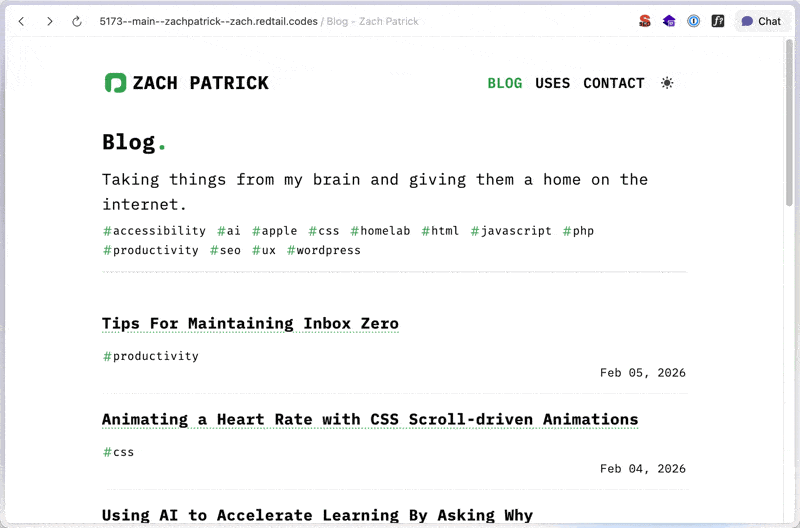Viewport: 800px width, 528px height.
Task: Click the red SEO extension icon
Action: click(645, 21)
